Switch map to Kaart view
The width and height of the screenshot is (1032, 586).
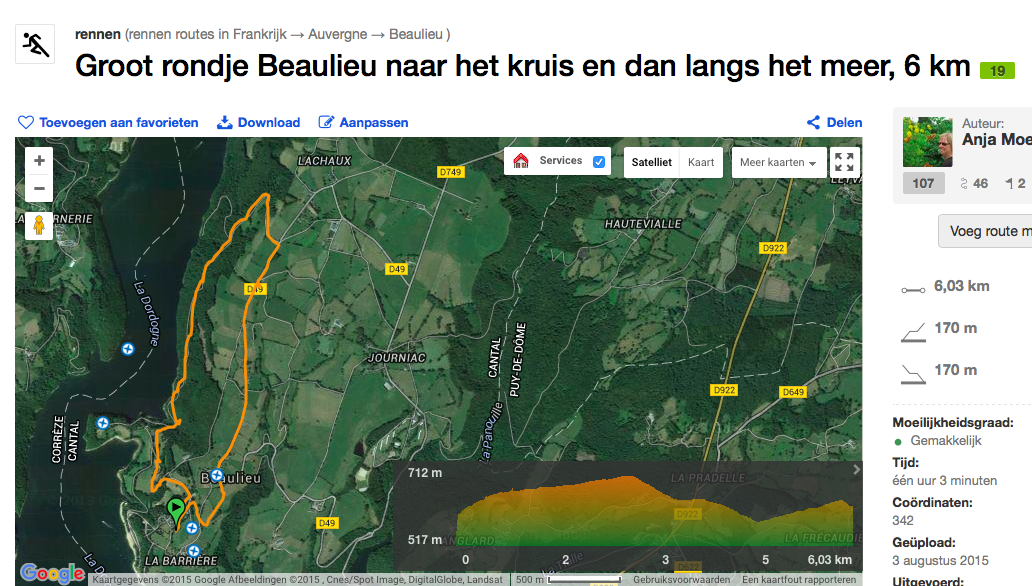(x=701, y=162)
